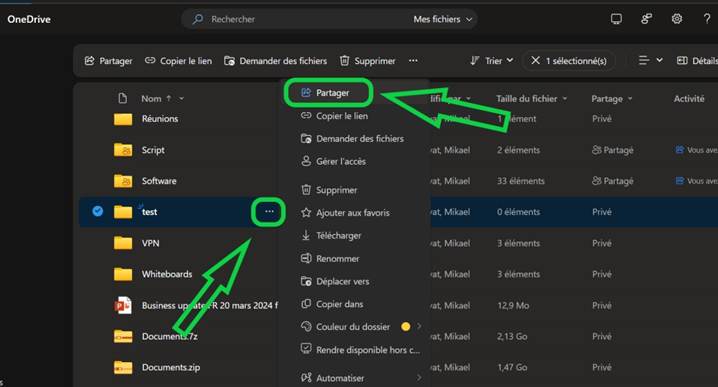Click the people/network icon in the header
Viewport: 718px width, 387px height.
646,19
